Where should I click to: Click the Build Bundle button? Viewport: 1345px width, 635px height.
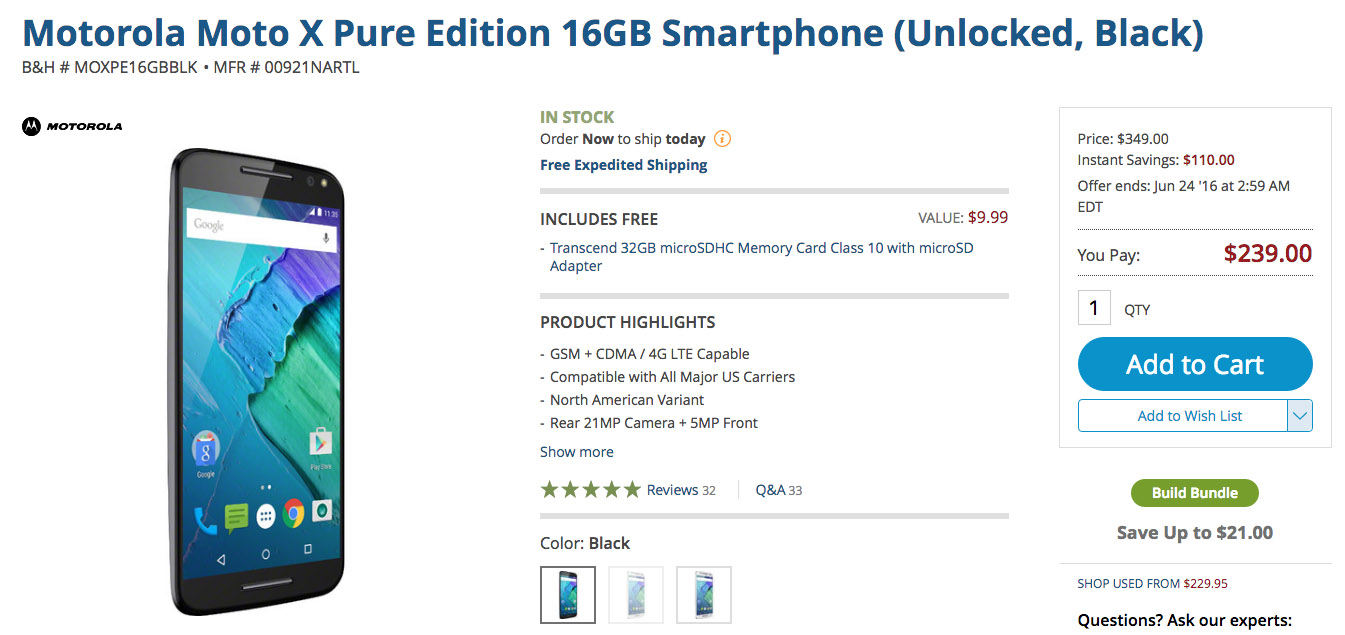point(1195,493)
